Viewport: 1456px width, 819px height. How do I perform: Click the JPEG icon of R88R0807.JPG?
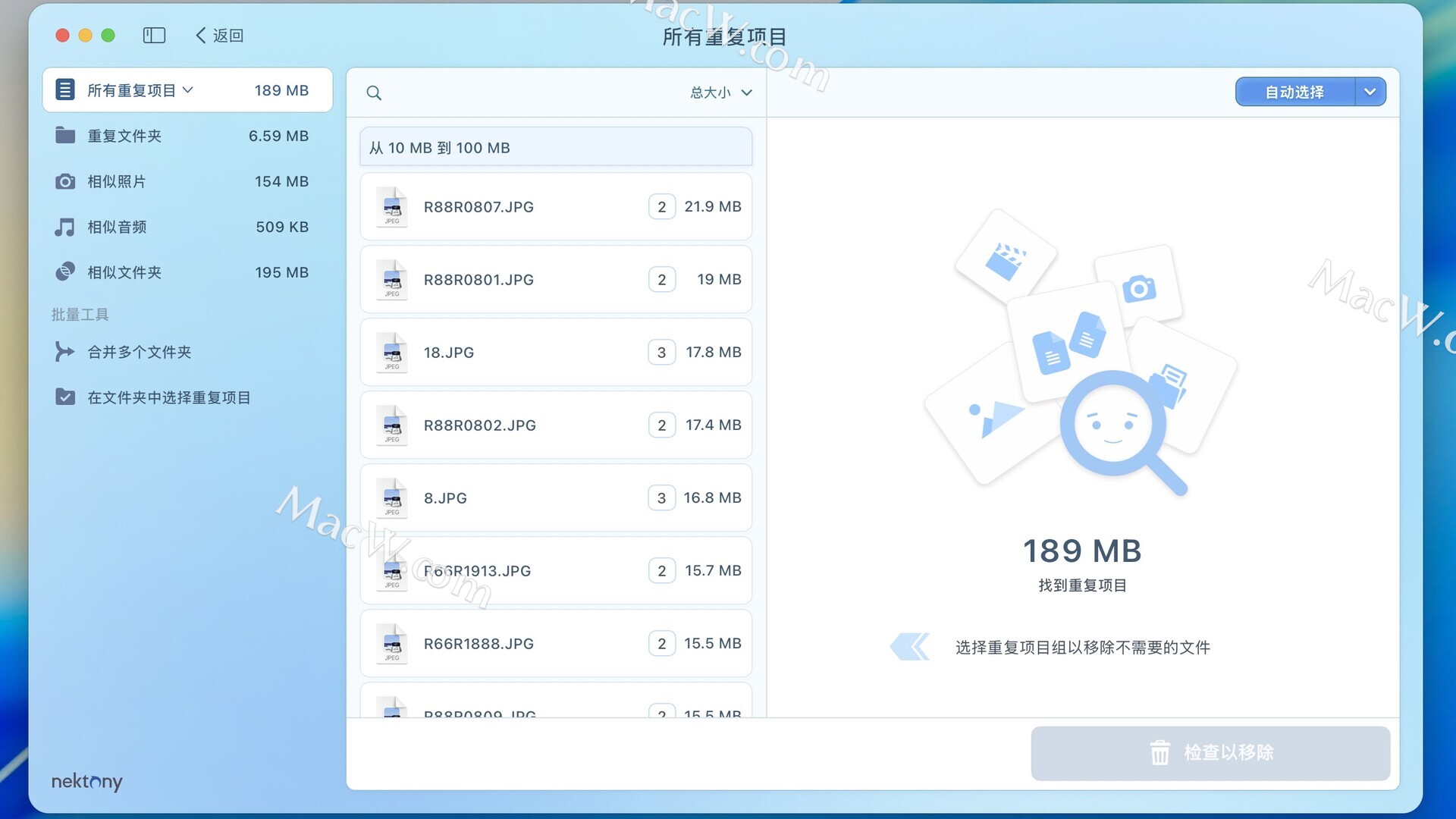click(x=392, y=207)
